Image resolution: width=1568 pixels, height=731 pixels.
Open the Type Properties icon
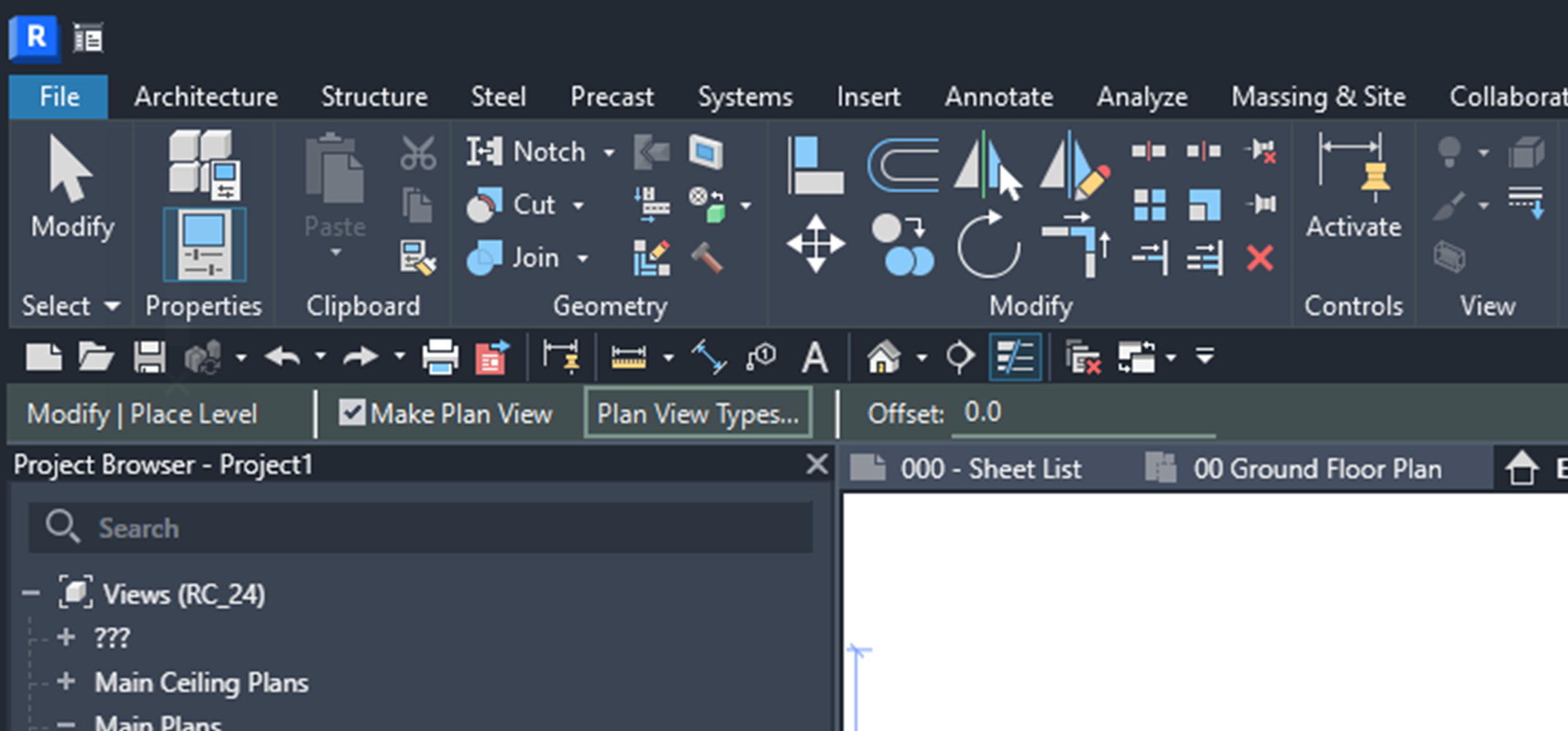(x=204, y=165)
